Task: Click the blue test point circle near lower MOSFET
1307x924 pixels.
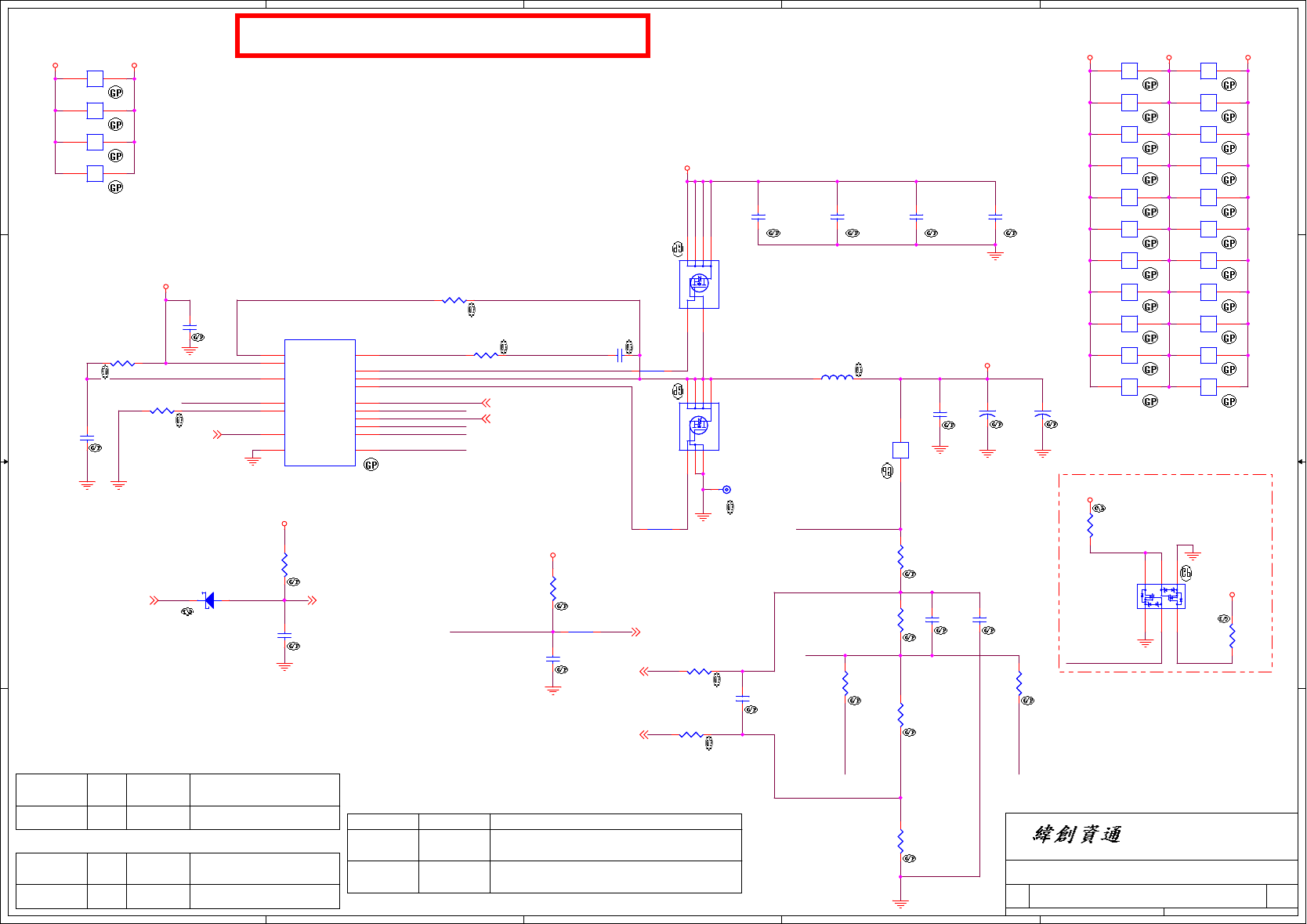Action: tap(726, 490)
